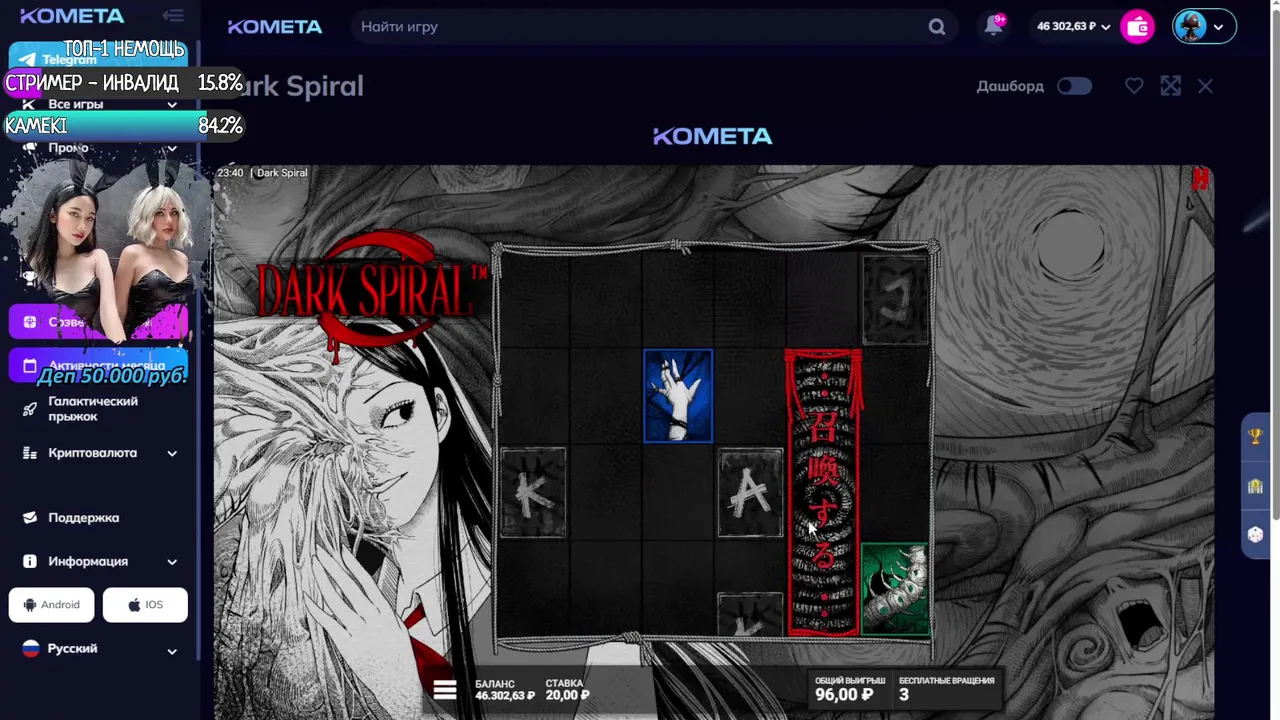The image size is (1280, 720).
Task: Open the bank building icon right panel
Action: coord(1256,486)
